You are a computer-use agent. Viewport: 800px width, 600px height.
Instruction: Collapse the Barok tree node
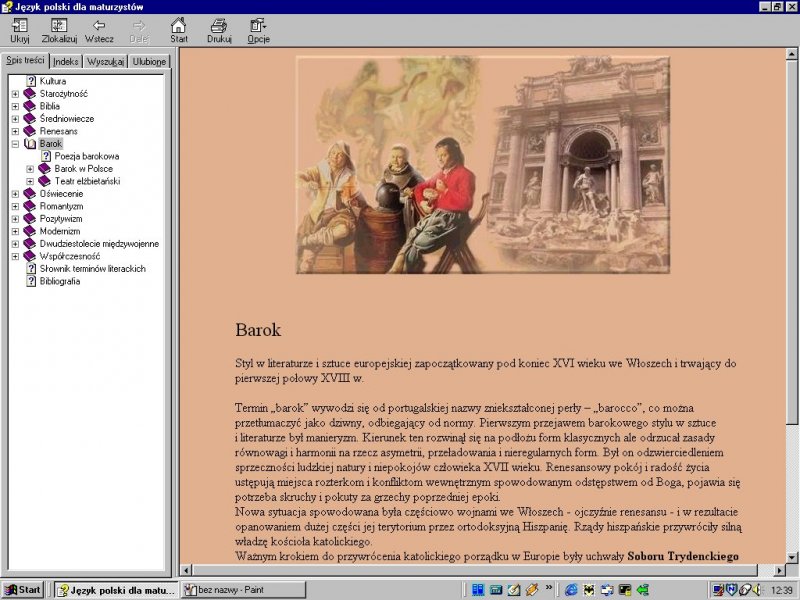15,144
